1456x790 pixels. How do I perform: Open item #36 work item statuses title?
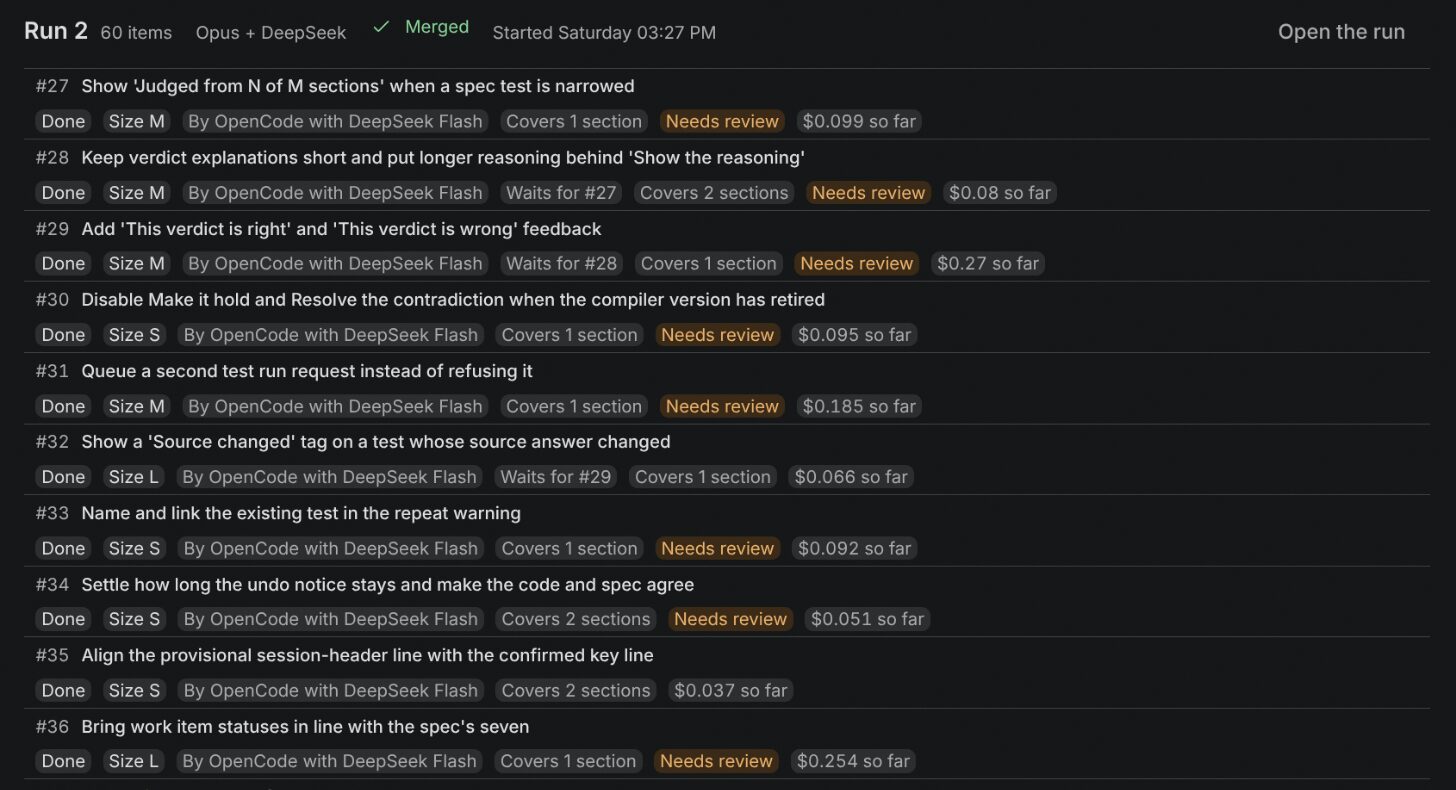305,726
